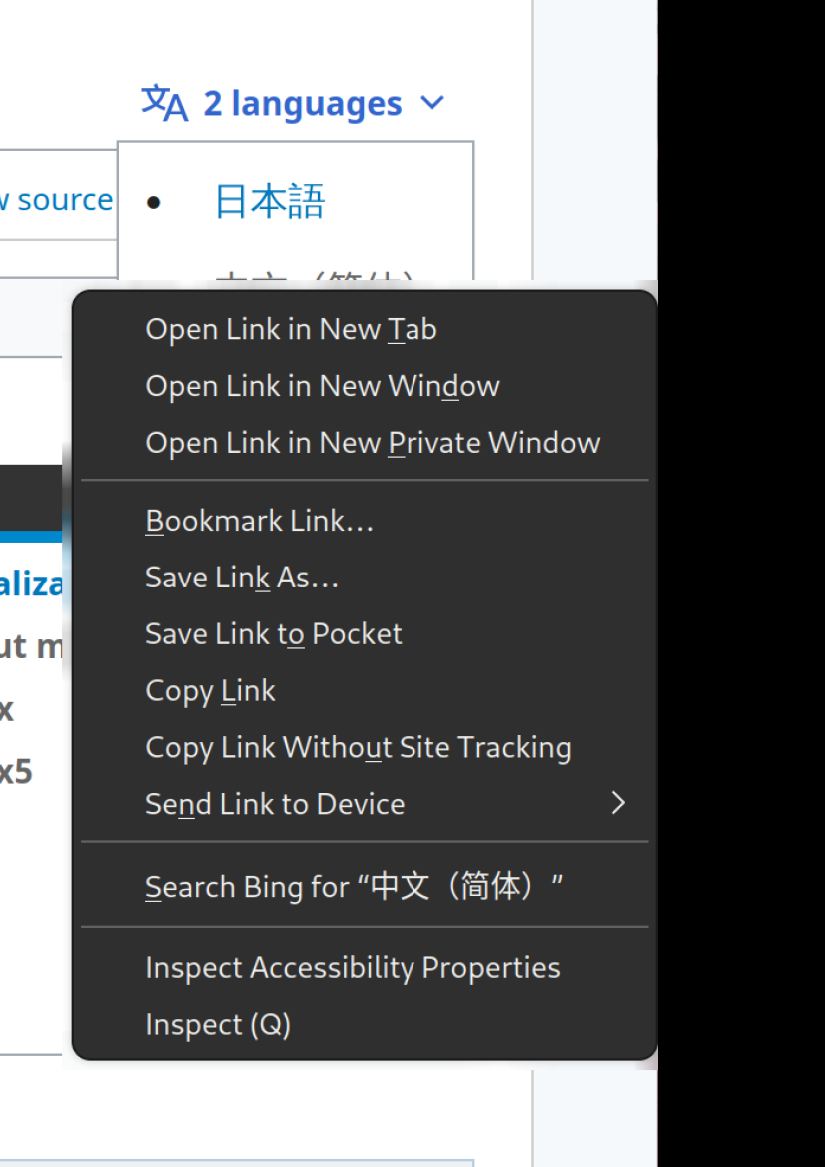The width and height of the screenshot is (825, 1167).
Task: Choose Copy Link Without Site Tracking
Action: pyautogui.click(x=358, y=748)
